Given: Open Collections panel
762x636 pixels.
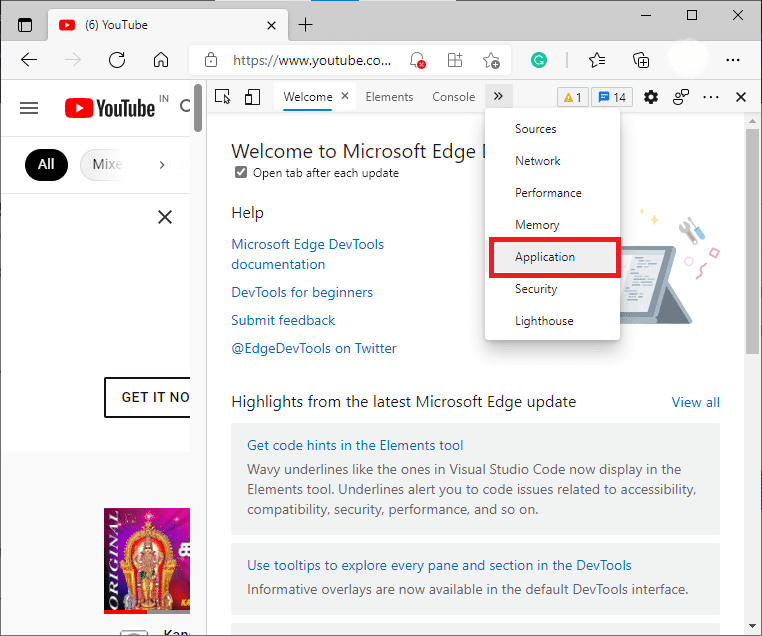Looking at the screenshot, I should [x=641, y=60].
